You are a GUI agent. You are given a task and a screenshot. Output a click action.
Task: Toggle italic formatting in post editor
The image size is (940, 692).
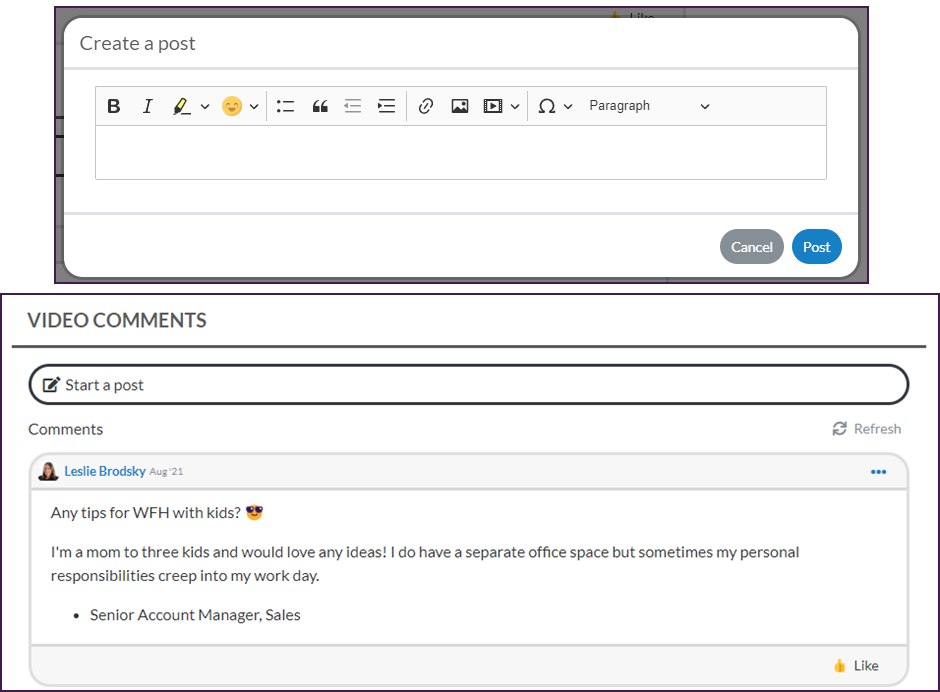pyautogui.click(x=147, y=106)
